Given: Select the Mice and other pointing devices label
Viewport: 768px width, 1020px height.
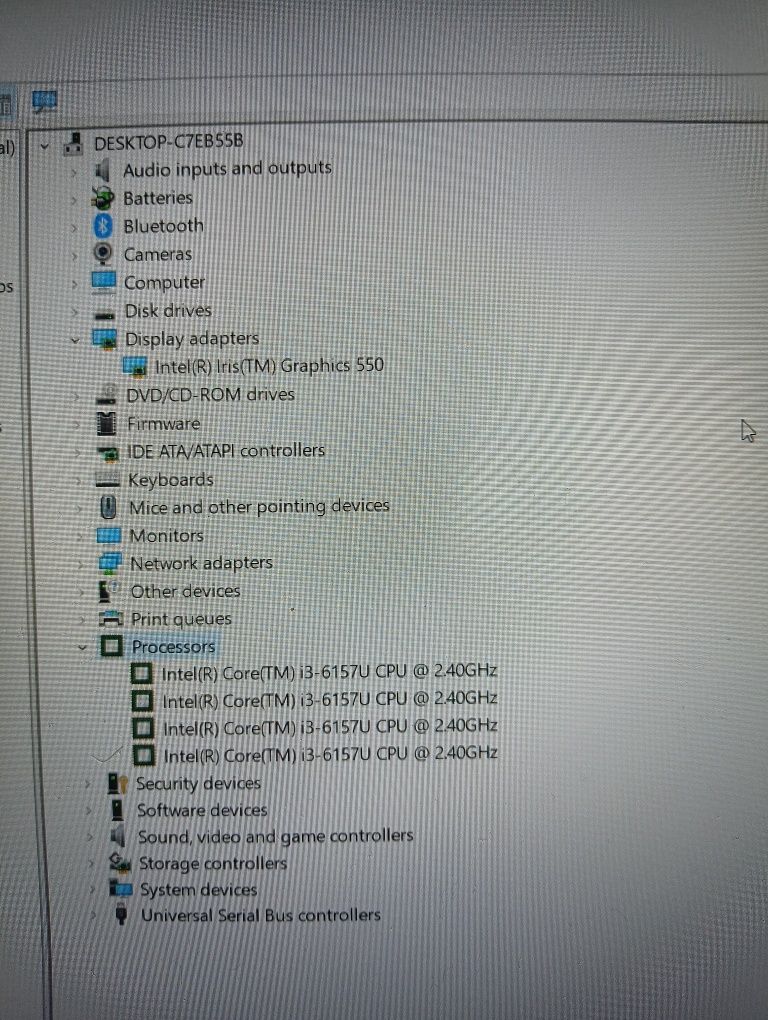Looking at the screenshot, I should pos(259,507).
